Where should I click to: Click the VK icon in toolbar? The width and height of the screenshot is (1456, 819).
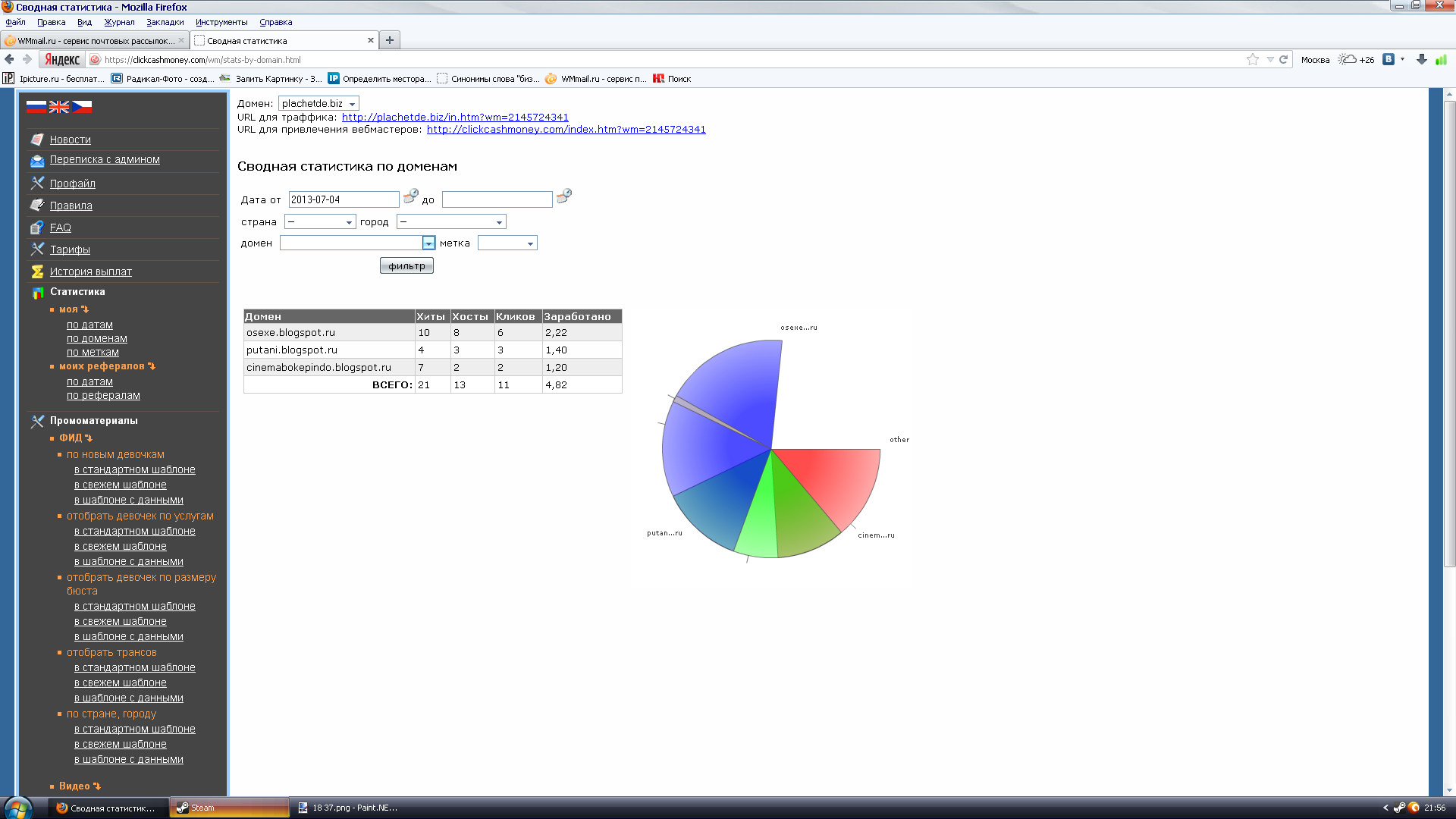click(x=1389, y=59)
